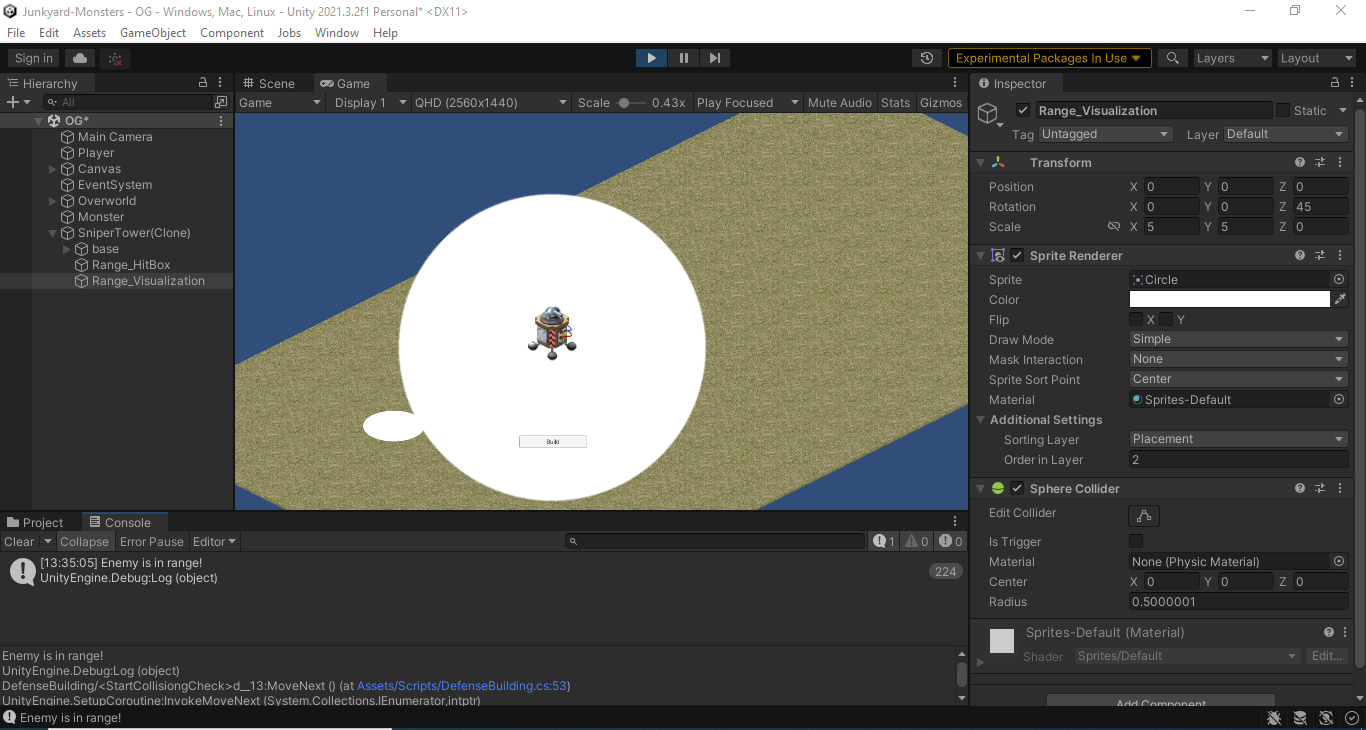Image resolution: width=1366 pixels, height=730 pixels.
Task: Lock the Inspector panel
Action: 1334,83
